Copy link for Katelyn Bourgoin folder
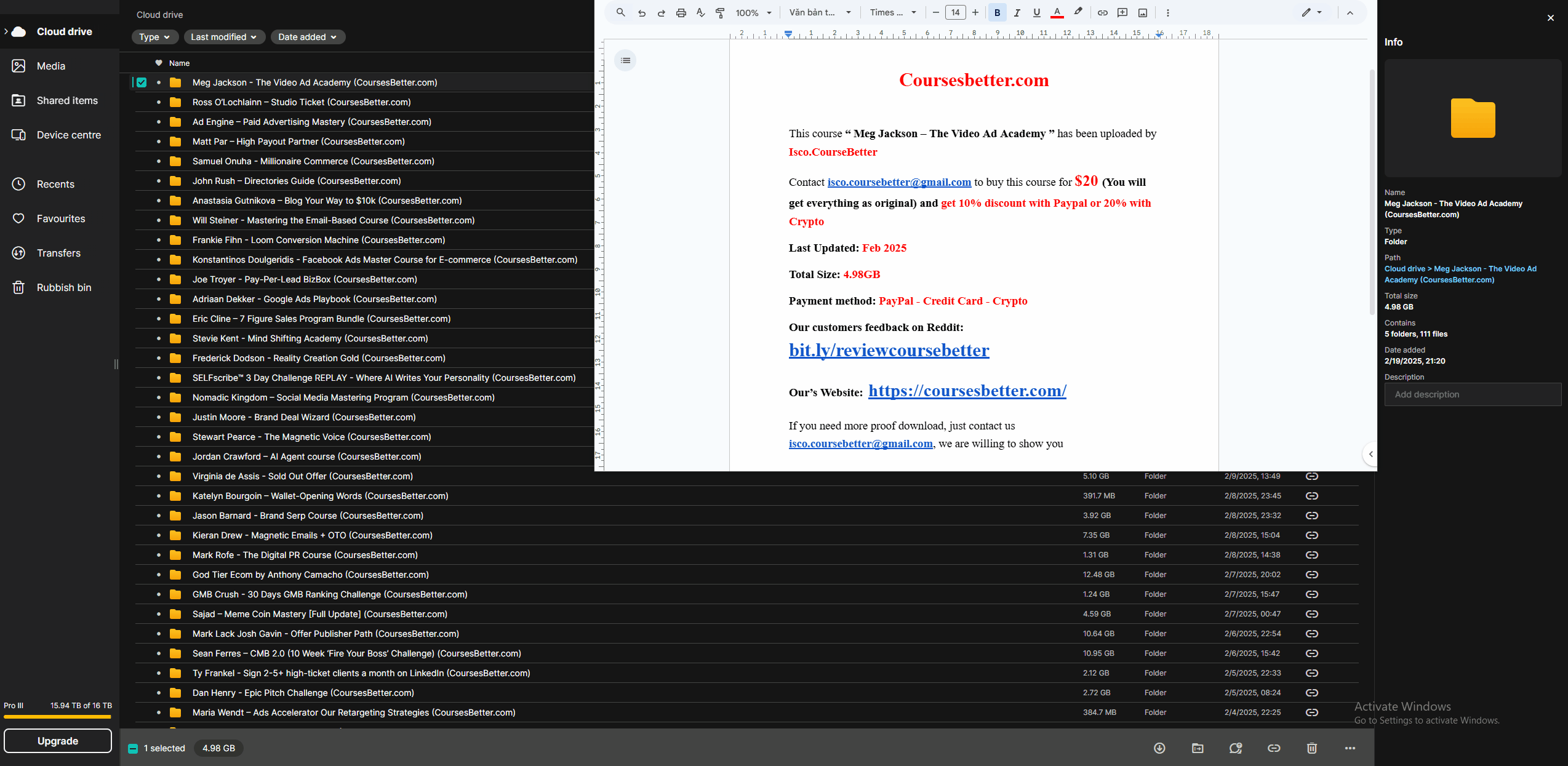 click(x=1312, y=496)
